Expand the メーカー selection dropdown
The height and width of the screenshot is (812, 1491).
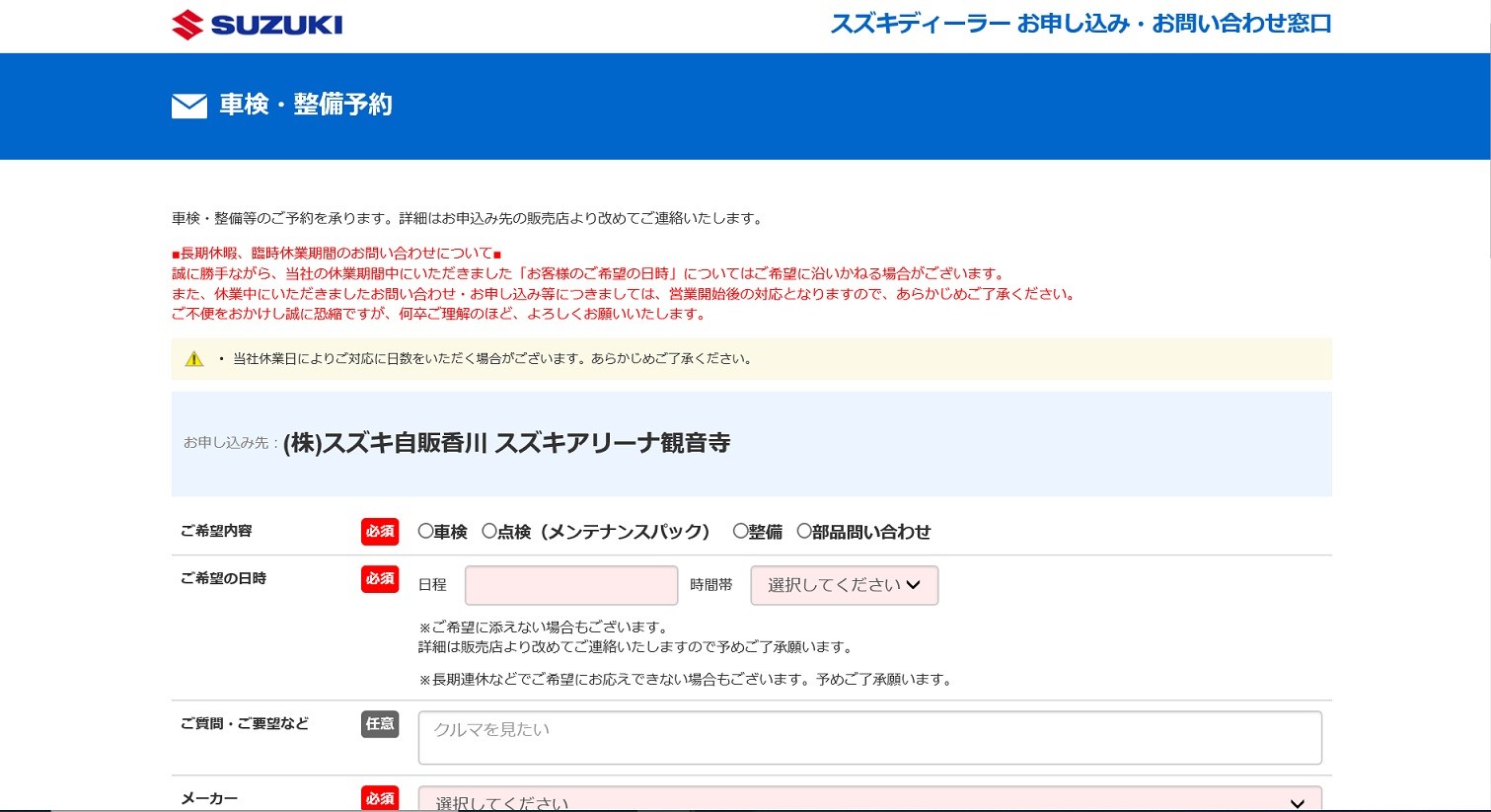tap(870, 799)
